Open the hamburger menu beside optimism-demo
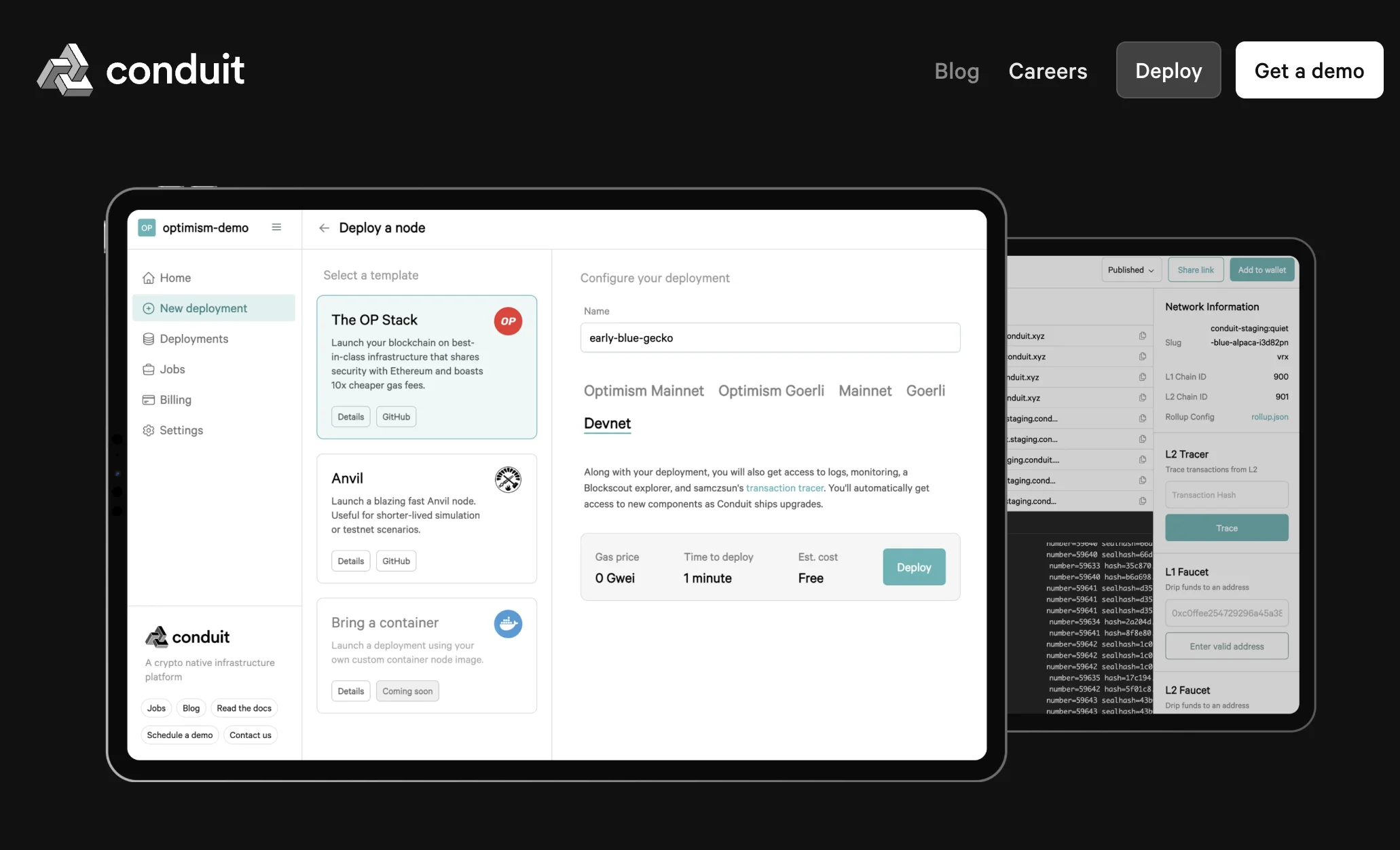Viewport: 1400px width, 850px height. (276, 227)
